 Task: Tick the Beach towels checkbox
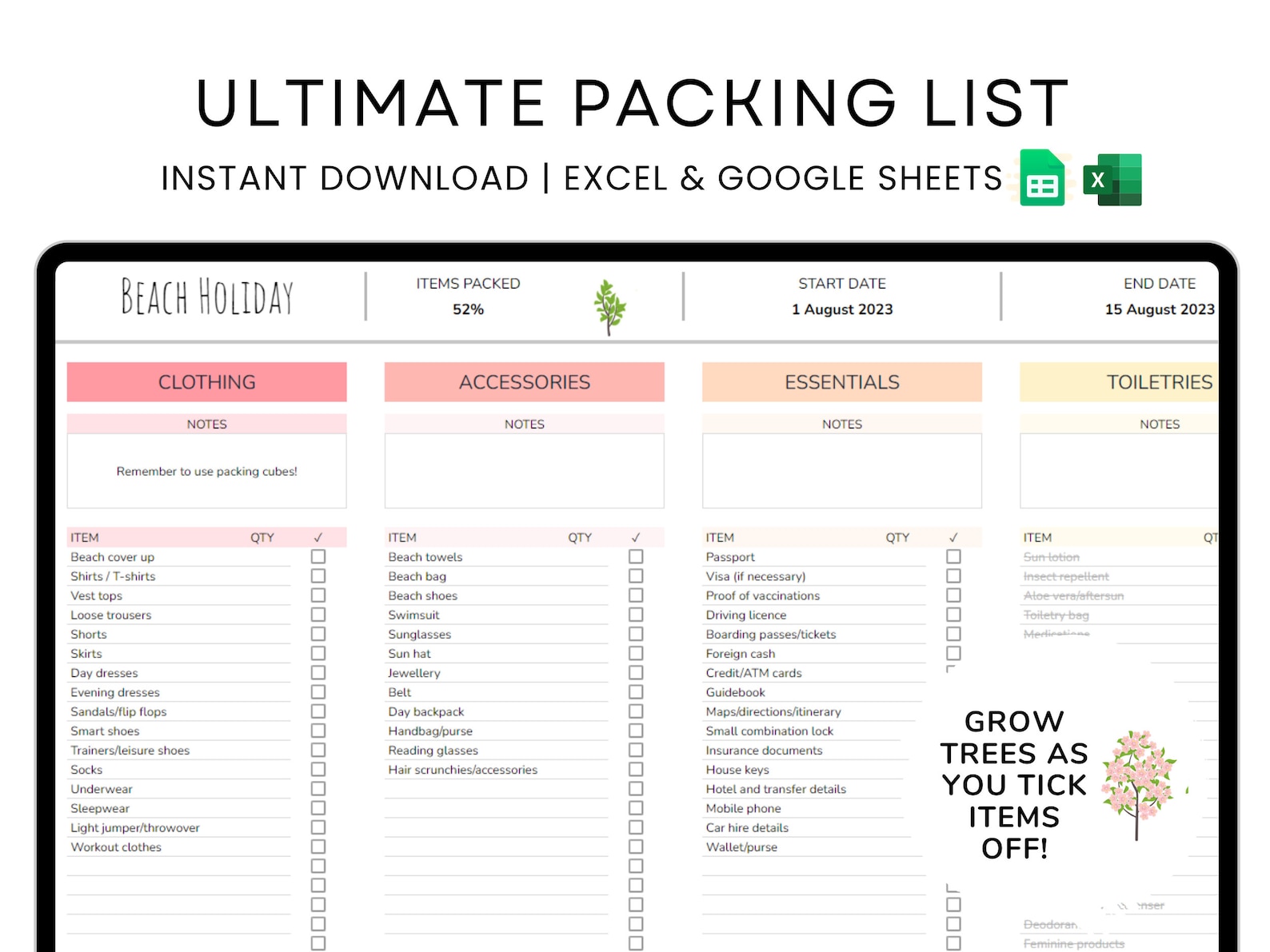pos(636,556)
